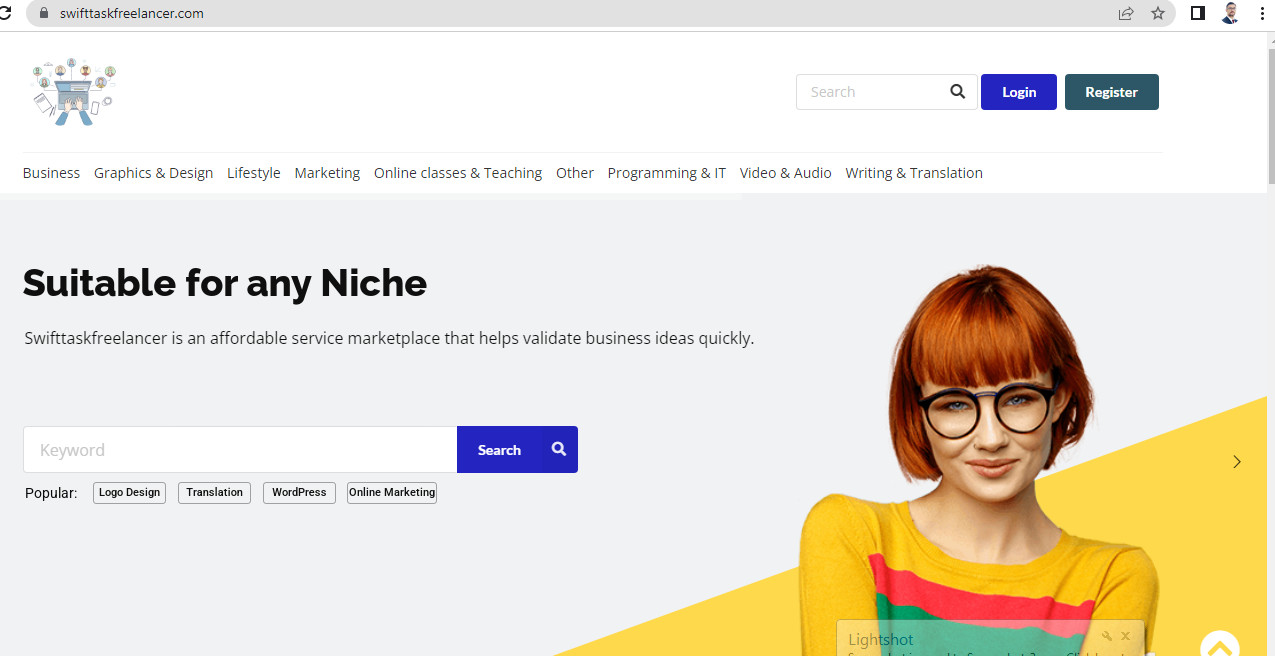The height and width of the screenshot is (656, 1275).
Task: Open the Marketing category
Action: 327,173
